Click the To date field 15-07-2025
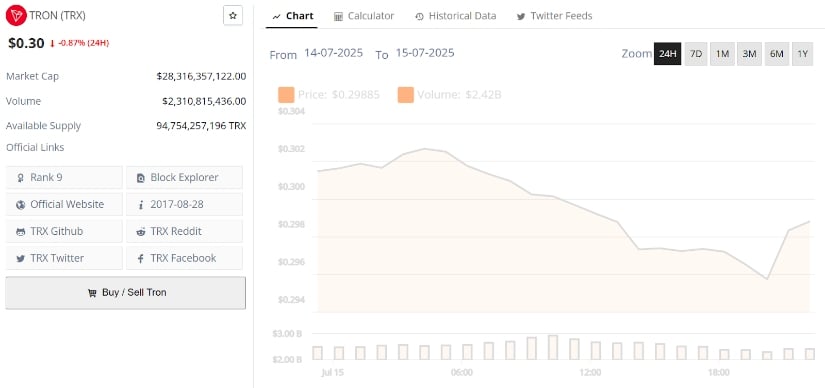This screenshot has width=825, height=388. coord(425,53)
